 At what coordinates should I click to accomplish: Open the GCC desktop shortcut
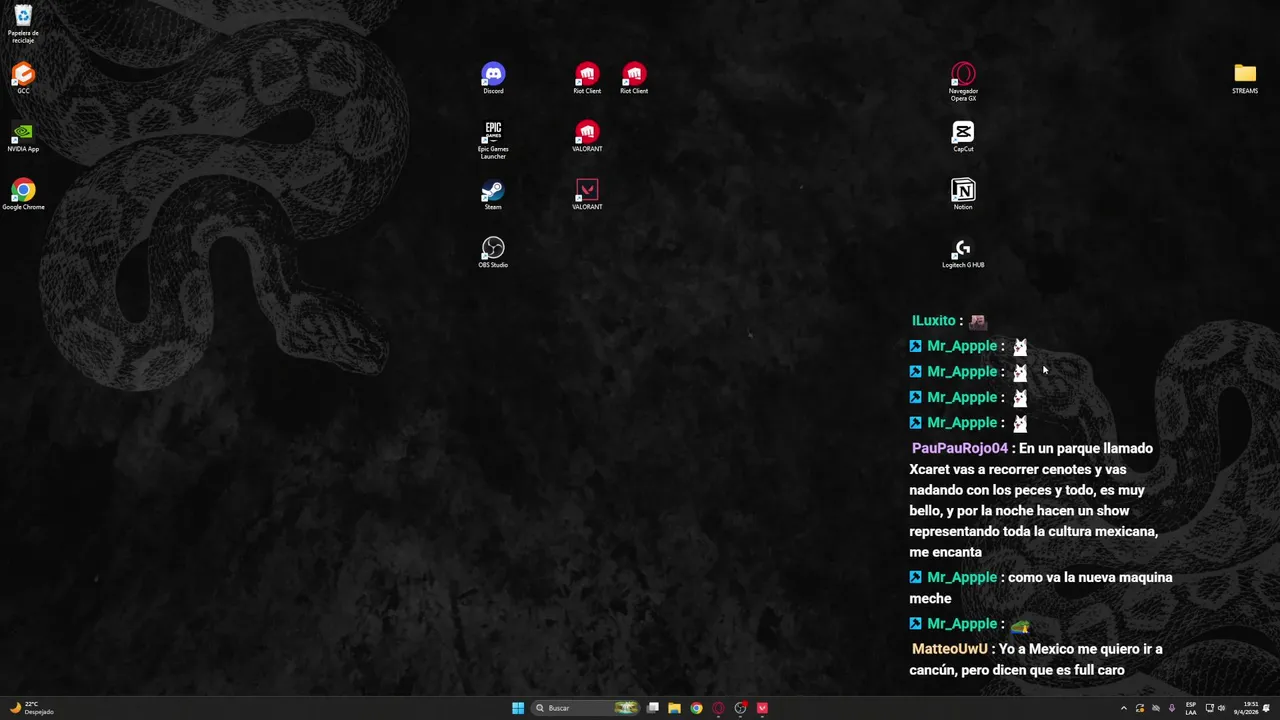coord(23,79)
